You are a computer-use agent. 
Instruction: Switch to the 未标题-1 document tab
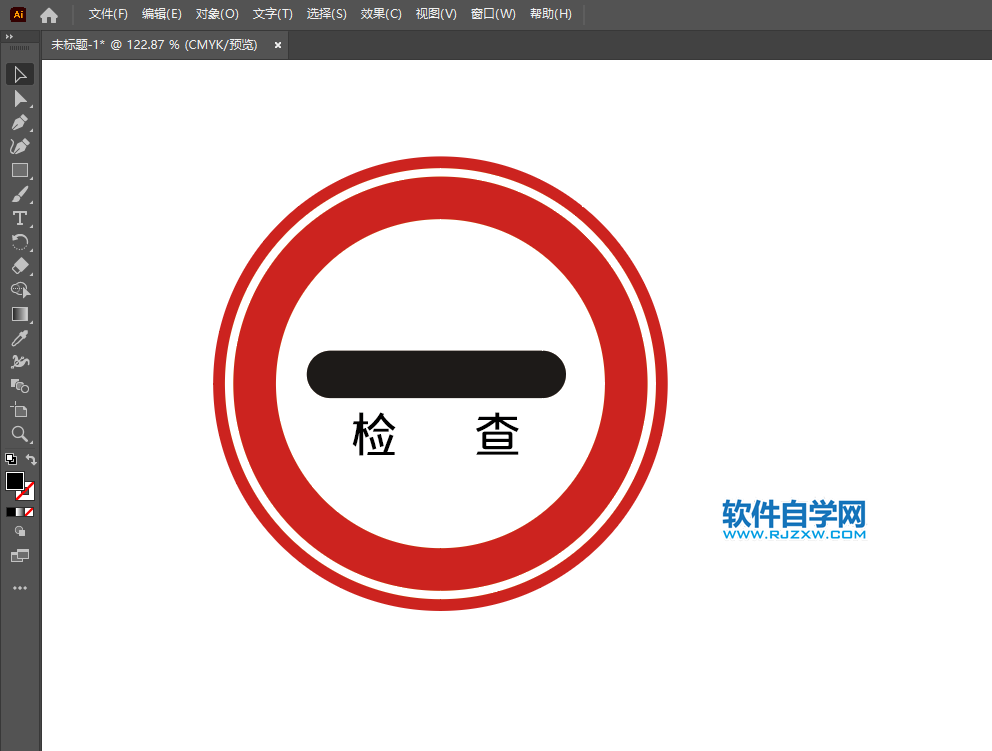pyautogui.click(x=150, y=44)
